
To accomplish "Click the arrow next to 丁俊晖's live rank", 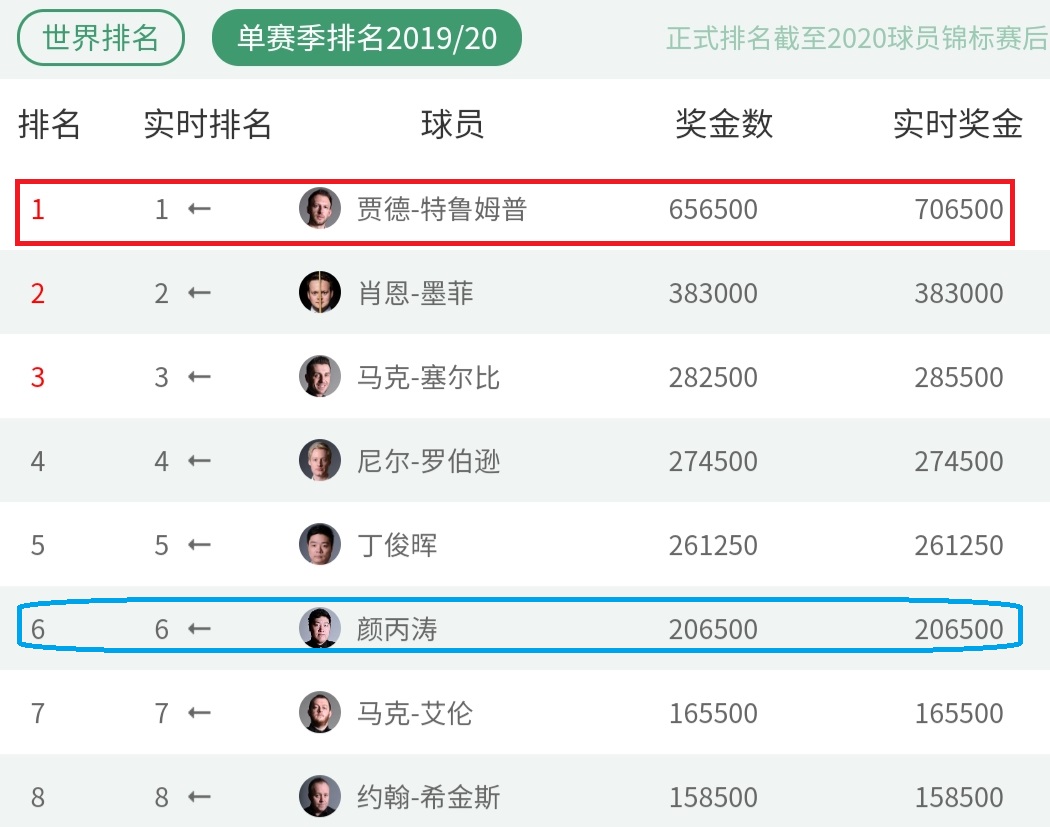I will [x=199, y=546].
